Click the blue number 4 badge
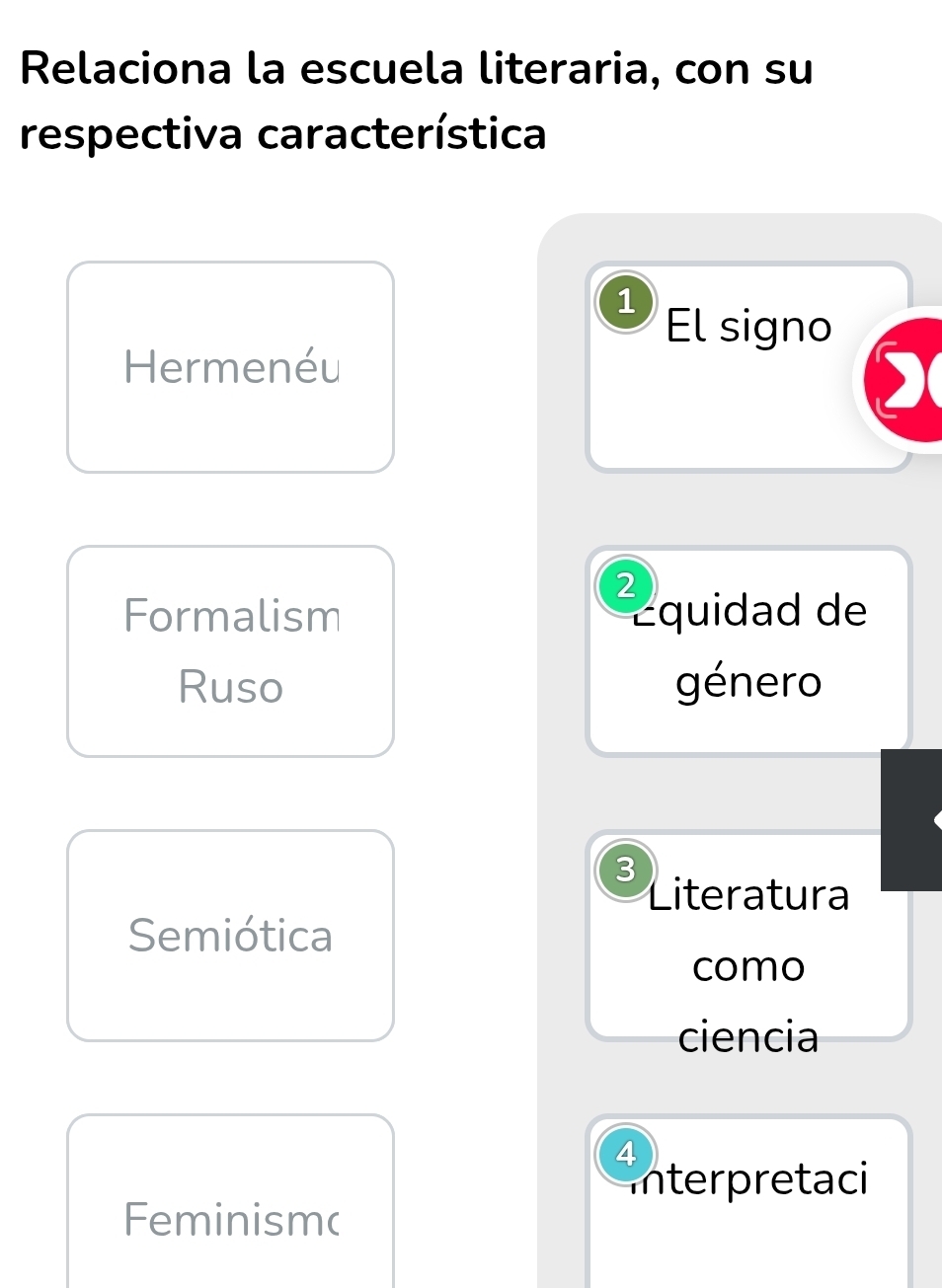Screen dimensions: 942x1288 click(x=626, y=1153)
